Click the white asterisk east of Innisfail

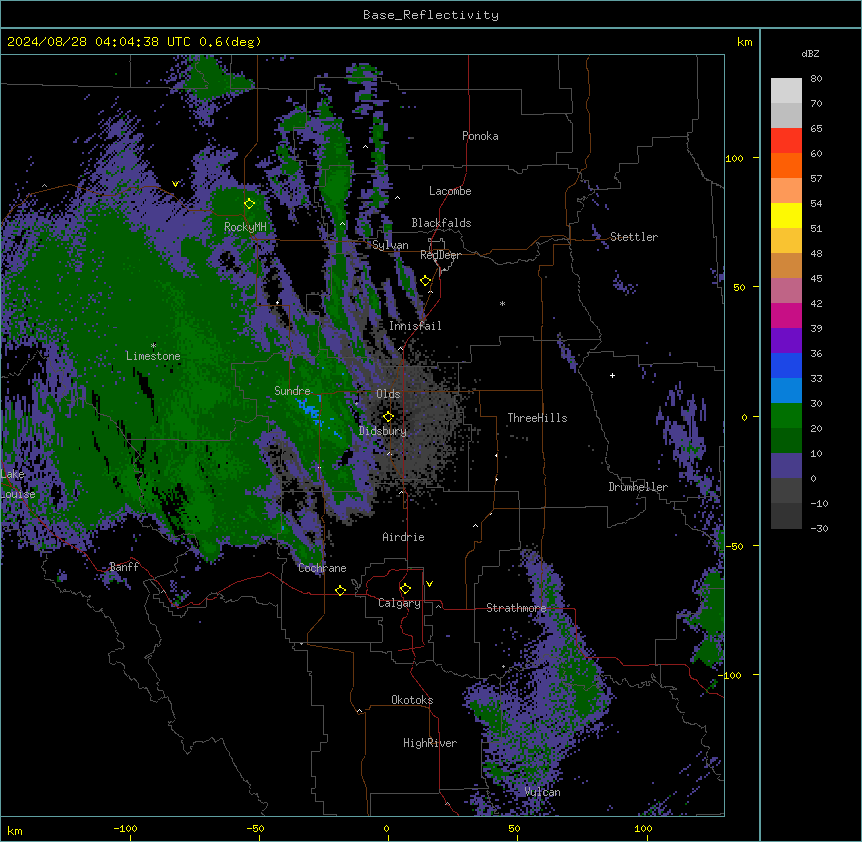click(502, 303)
